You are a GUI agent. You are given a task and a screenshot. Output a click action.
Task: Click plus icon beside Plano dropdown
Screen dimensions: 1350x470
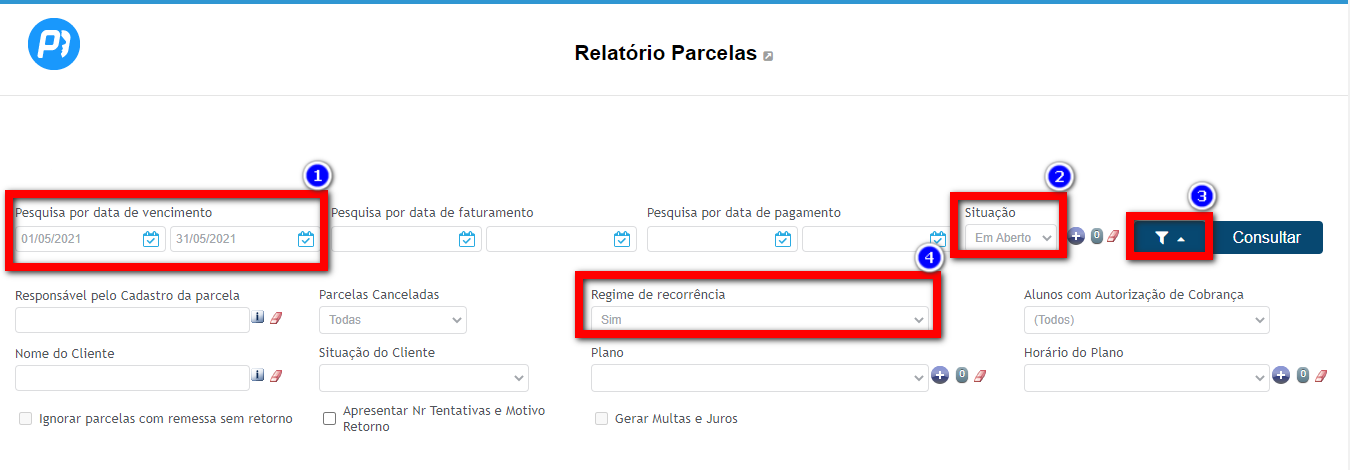click(940, 376)
